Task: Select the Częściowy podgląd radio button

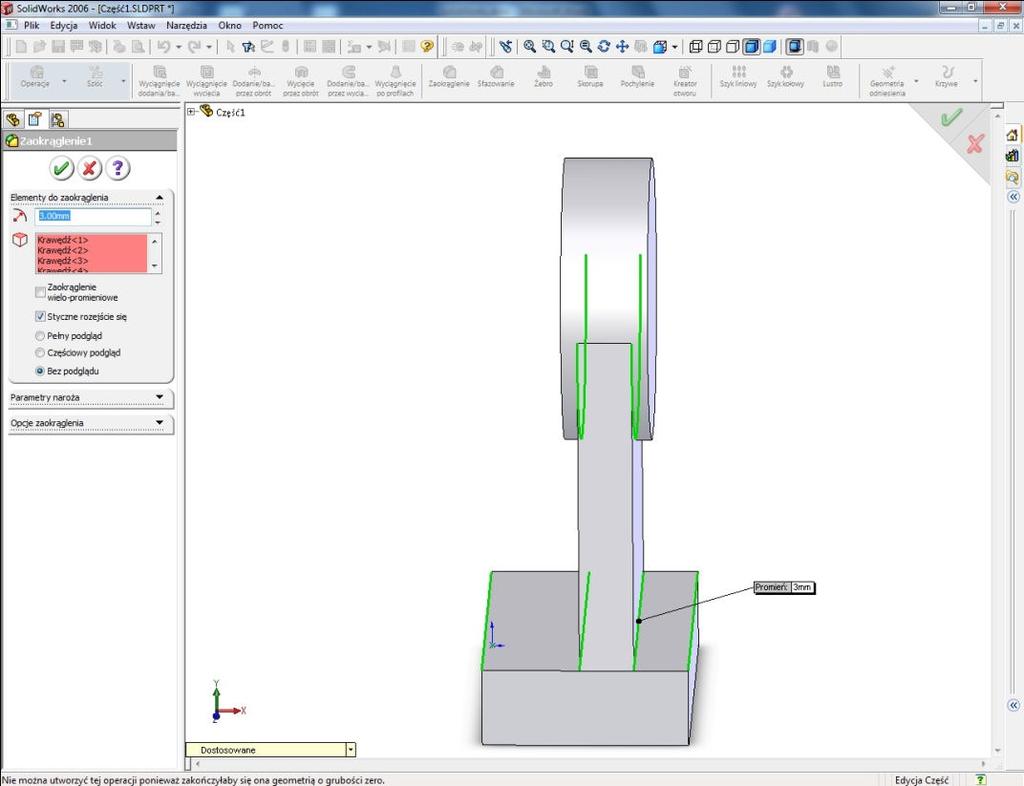Action: pos(40,353)
